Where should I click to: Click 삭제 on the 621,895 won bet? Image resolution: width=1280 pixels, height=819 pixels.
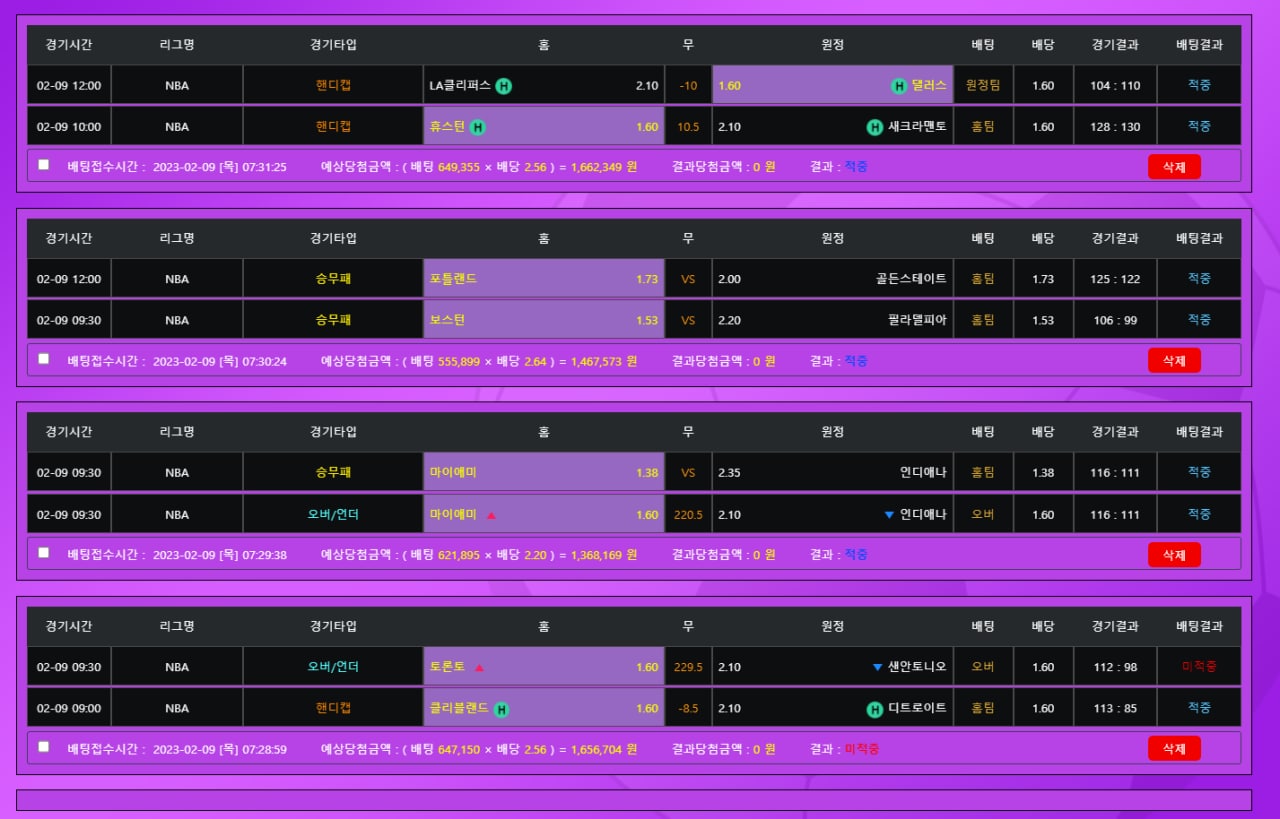pos(1174,554)
